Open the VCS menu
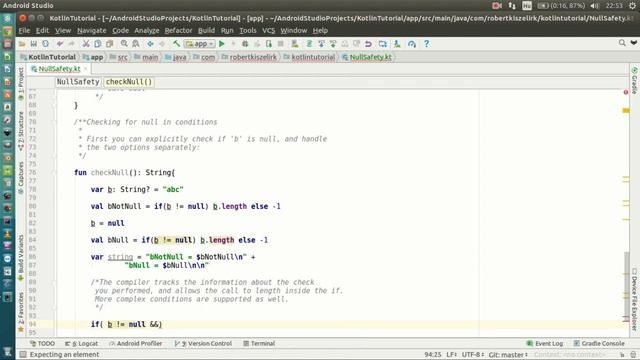 tap(268, 31)
